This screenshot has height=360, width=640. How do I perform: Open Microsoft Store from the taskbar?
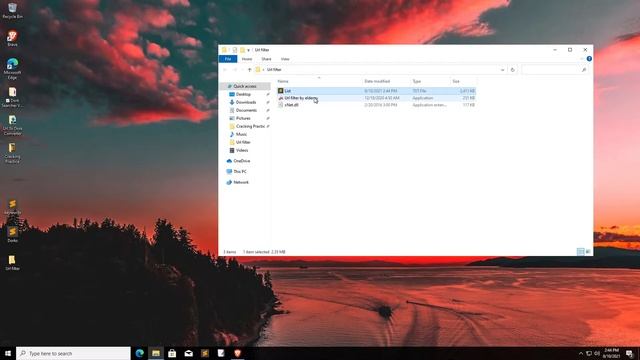point(172,353)
